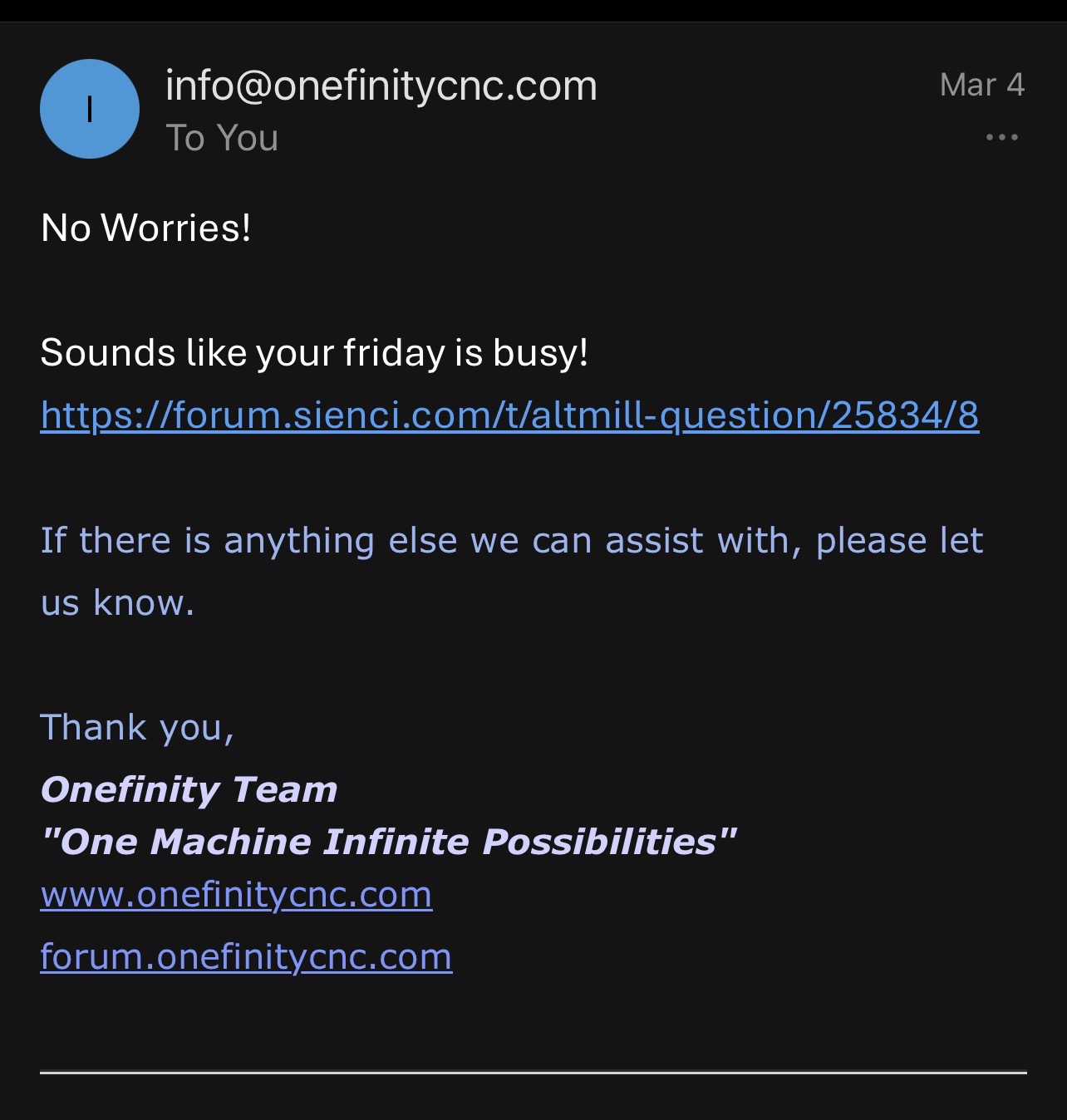Click "25834/8" at the Sienci link's end
1067x1120 pixels.
click(x=905, y=415)
